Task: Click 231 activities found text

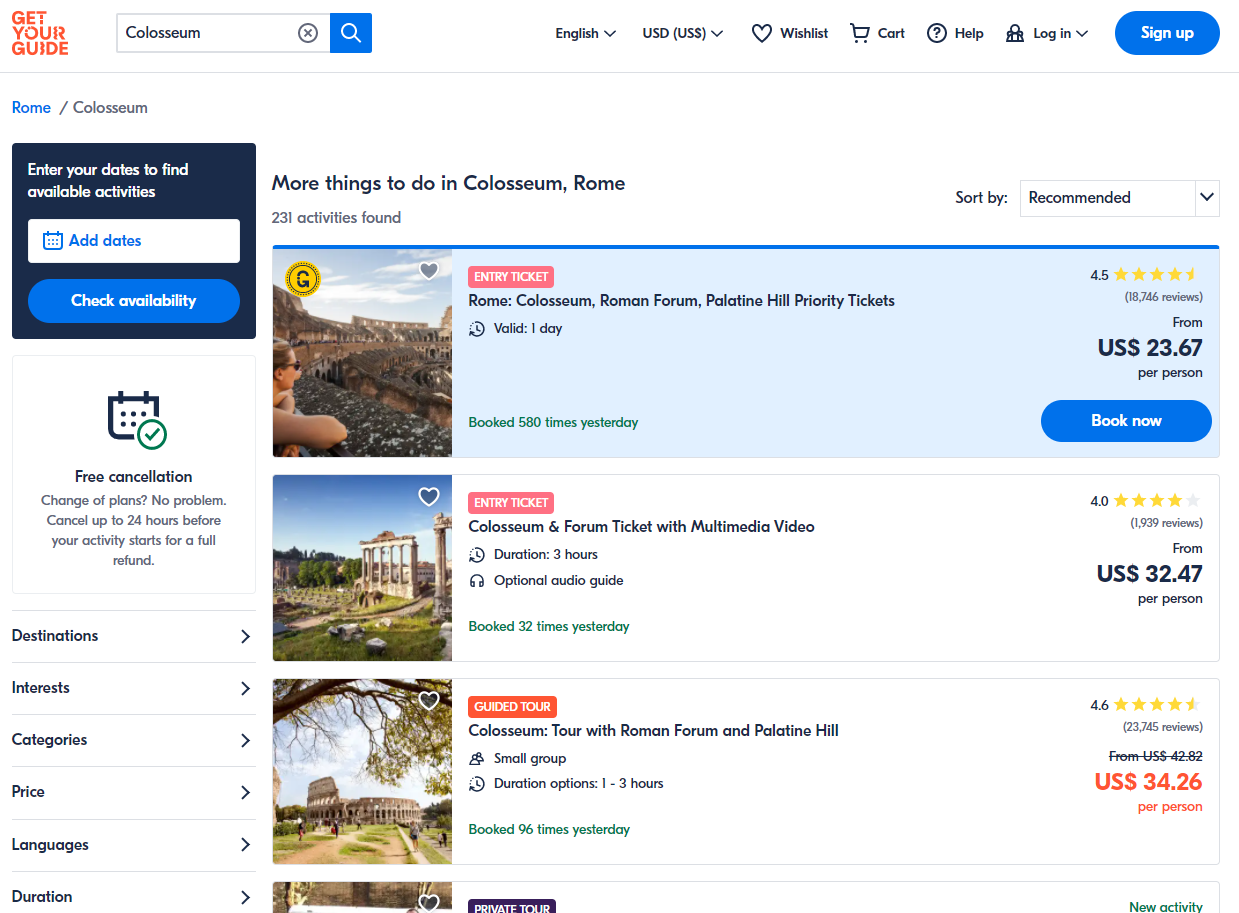Action: [336, 218]
